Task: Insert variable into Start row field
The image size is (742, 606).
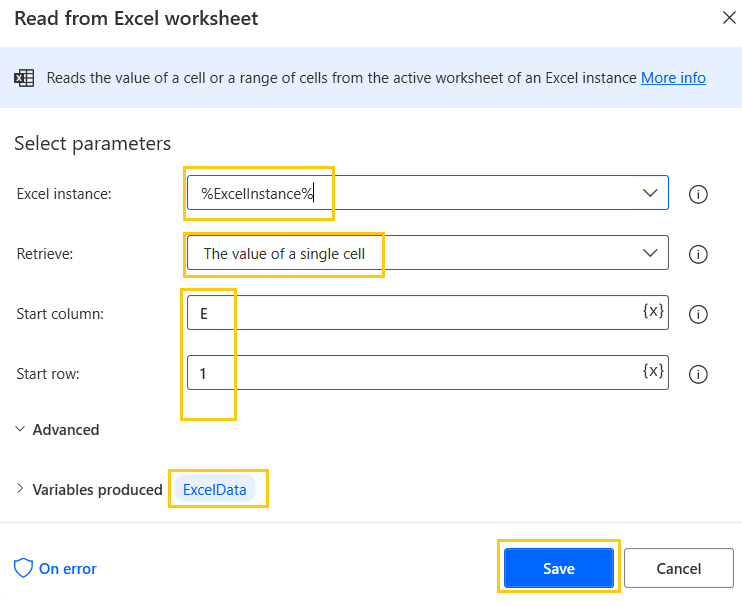Action: pos(653,371)
